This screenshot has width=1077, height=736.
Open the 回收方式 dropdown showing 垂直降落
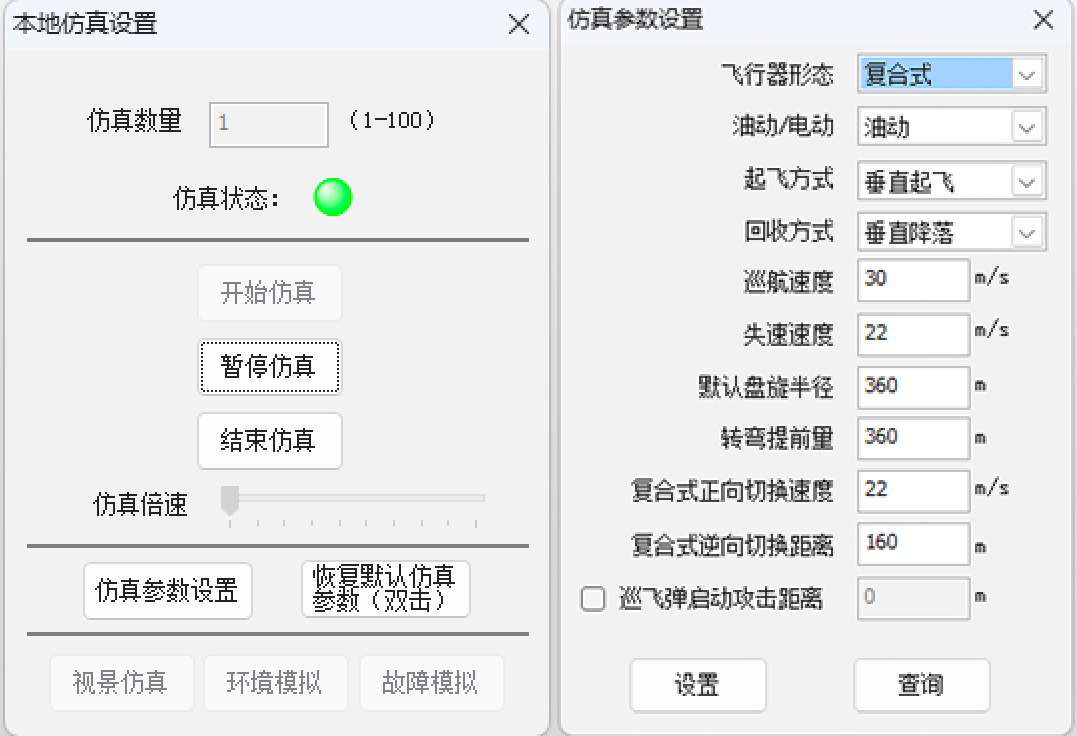coord(951,233)
